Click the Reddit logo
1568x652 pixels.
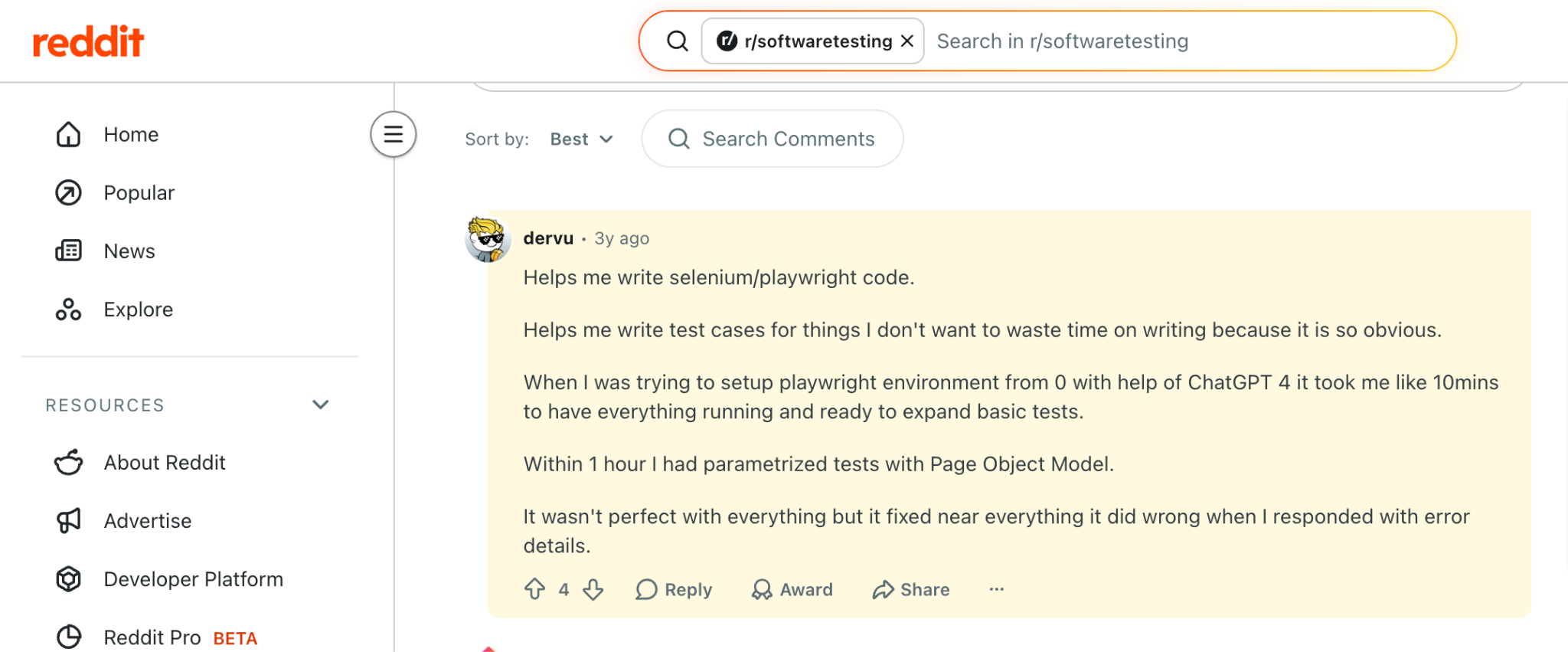[x=88, y=41]
